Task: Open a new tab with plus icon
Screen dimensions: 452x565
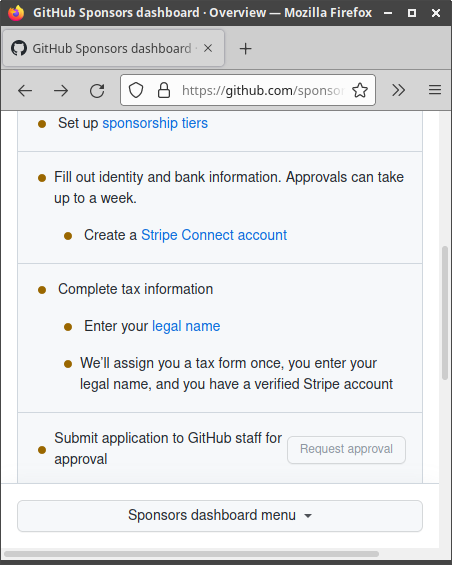Action: pyautogui.click(x=245, y=48)
